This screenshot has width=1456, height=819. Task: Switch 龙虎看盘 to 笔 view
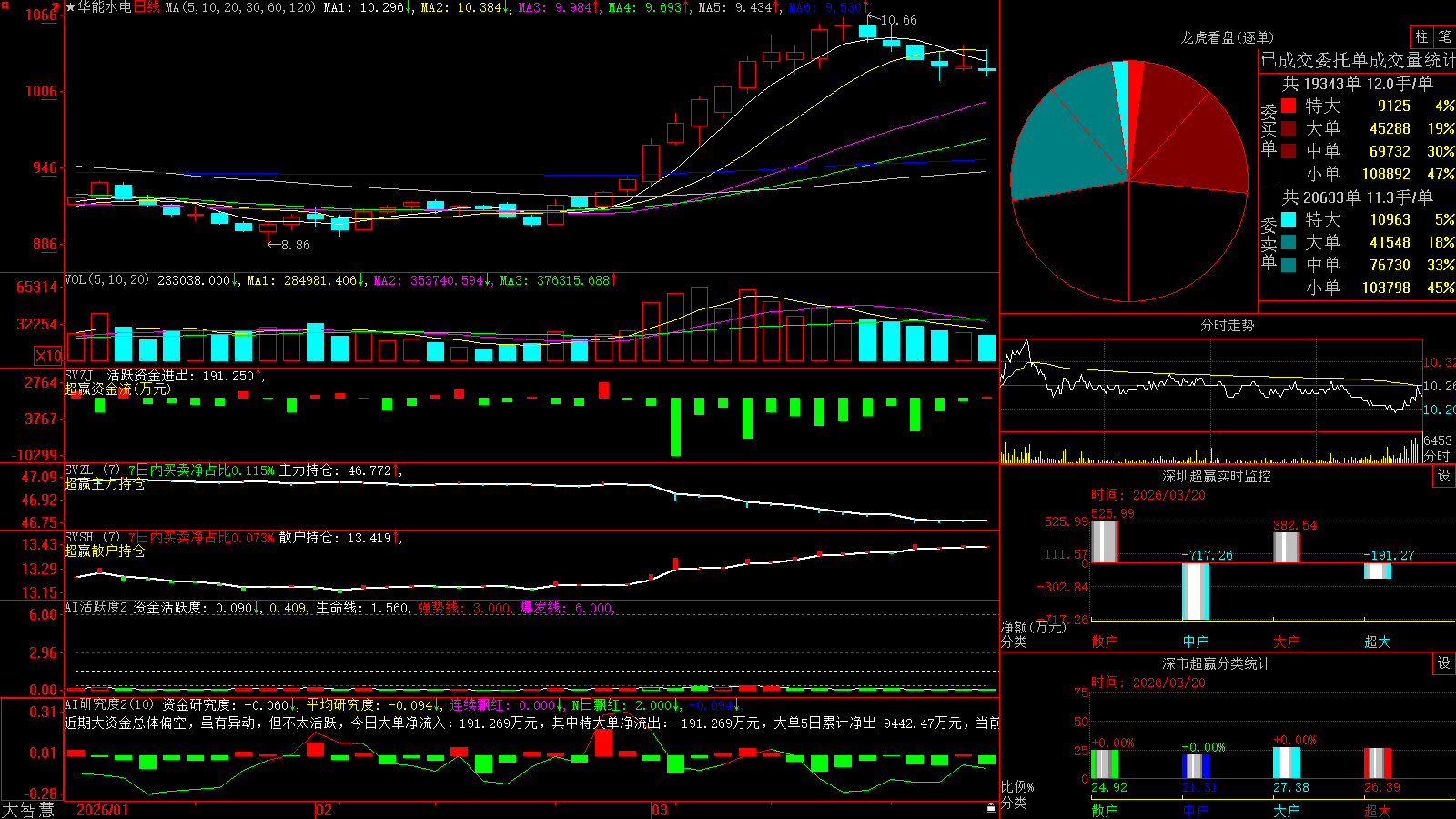point(1444,36)
